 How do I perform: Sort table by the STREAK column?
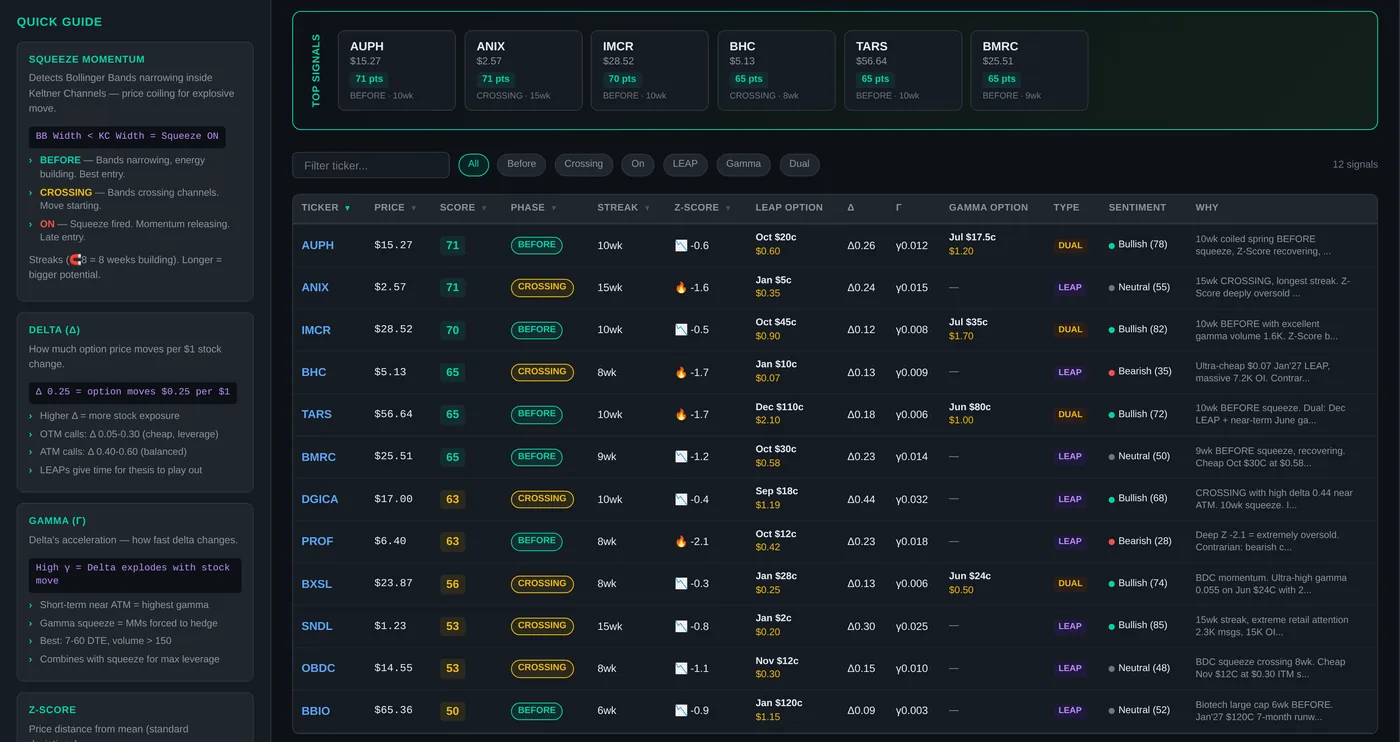(623, 208)
